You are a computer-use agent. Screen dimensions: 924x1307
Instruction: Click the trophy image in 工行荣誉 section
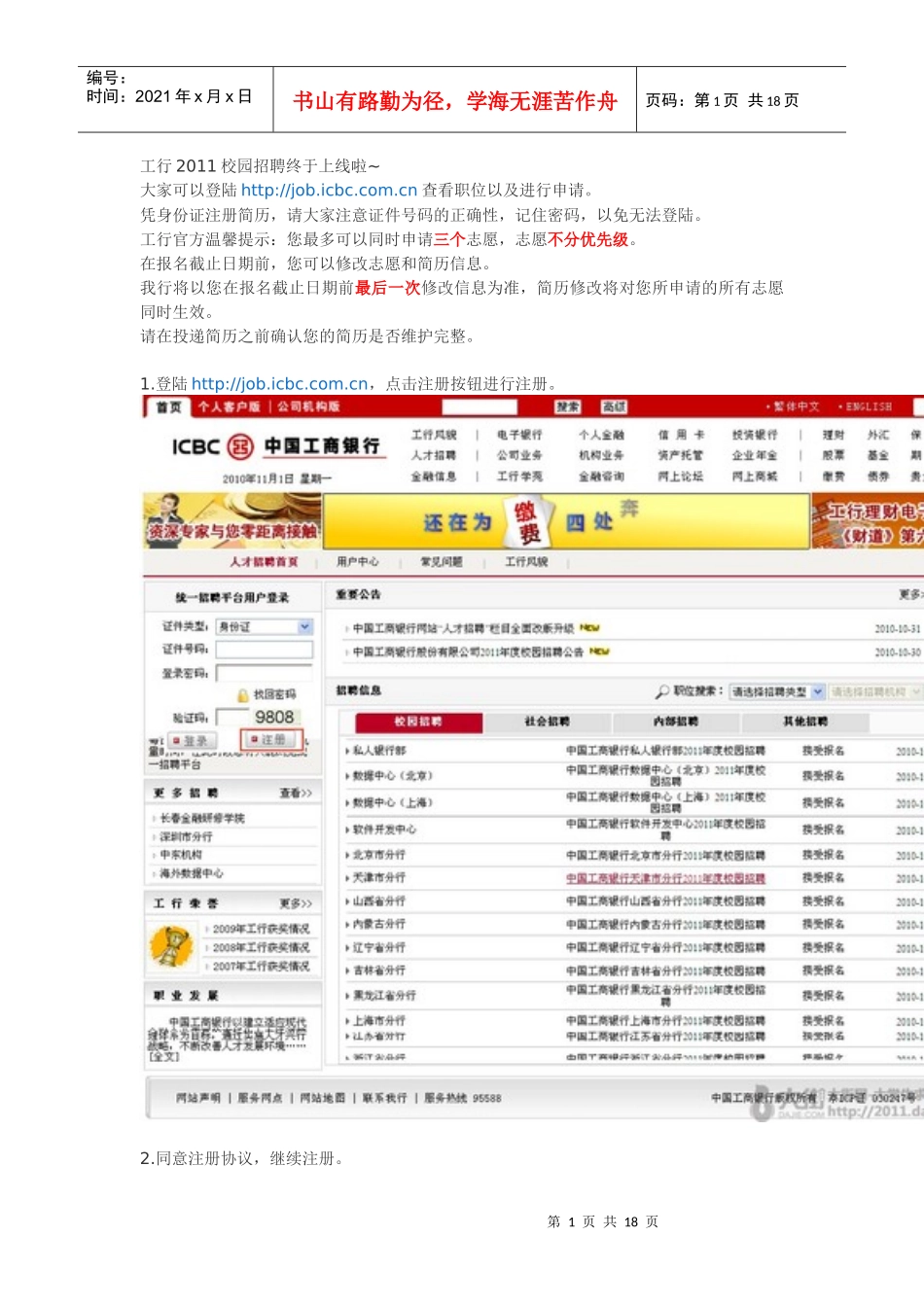[x=171, y=947]
